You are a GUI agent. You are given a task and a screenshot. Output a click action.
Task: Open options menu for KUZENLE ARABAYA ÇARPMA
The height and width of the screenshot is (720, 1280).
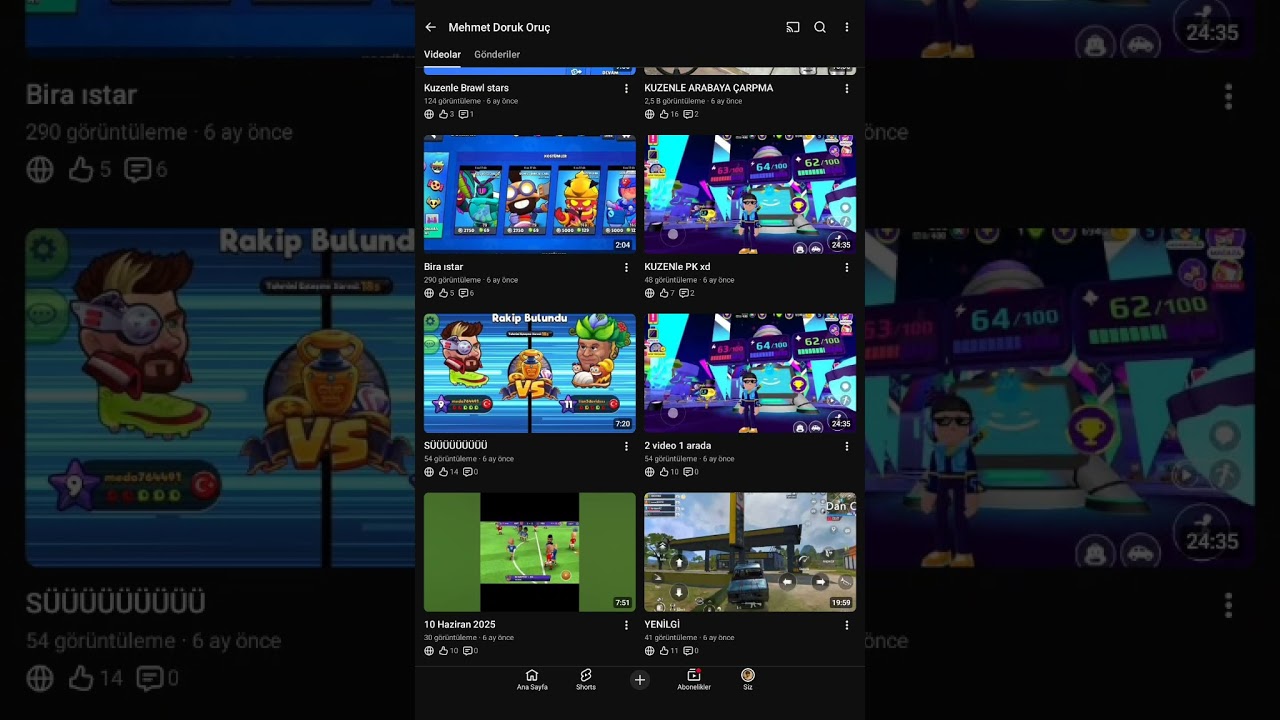847,88
